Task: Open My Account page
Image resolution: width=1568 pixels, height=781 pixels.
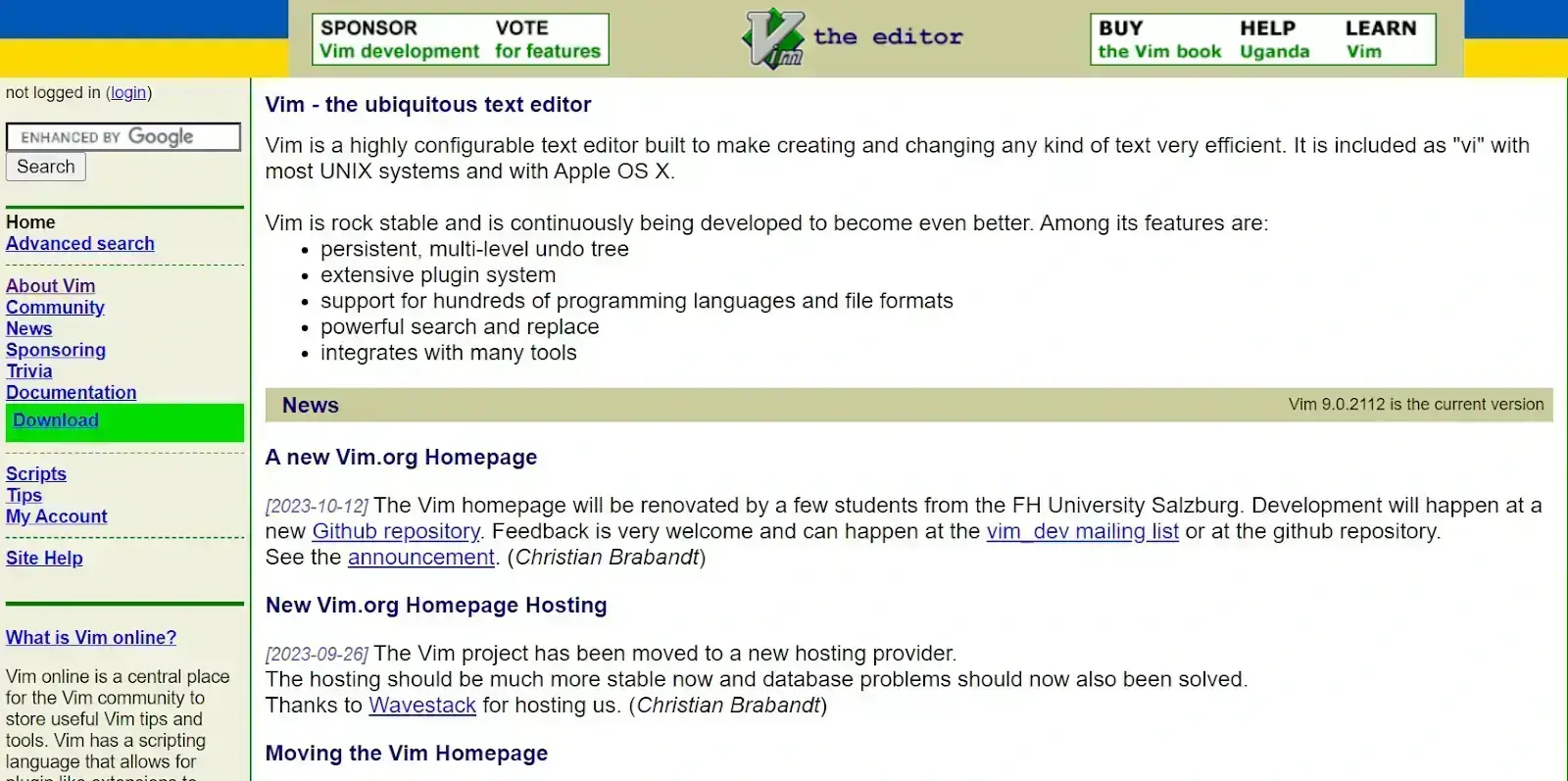Action: click(x=57, y=516)
